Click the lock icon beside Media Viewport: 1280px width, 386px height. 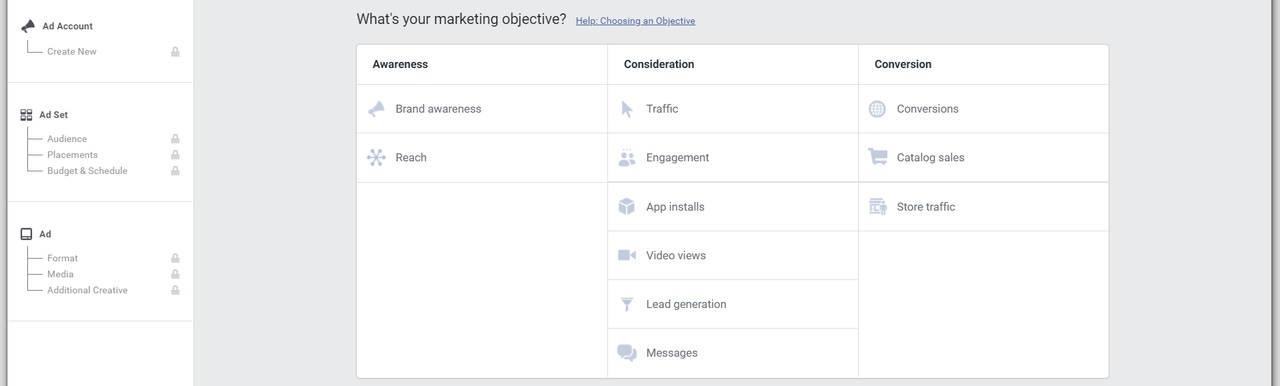click(x=175, y=274)
